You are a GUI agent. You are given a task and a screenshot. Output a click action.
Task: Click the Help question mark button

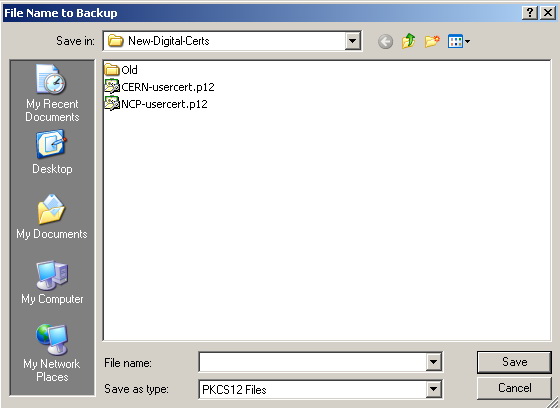coord(530,13)
